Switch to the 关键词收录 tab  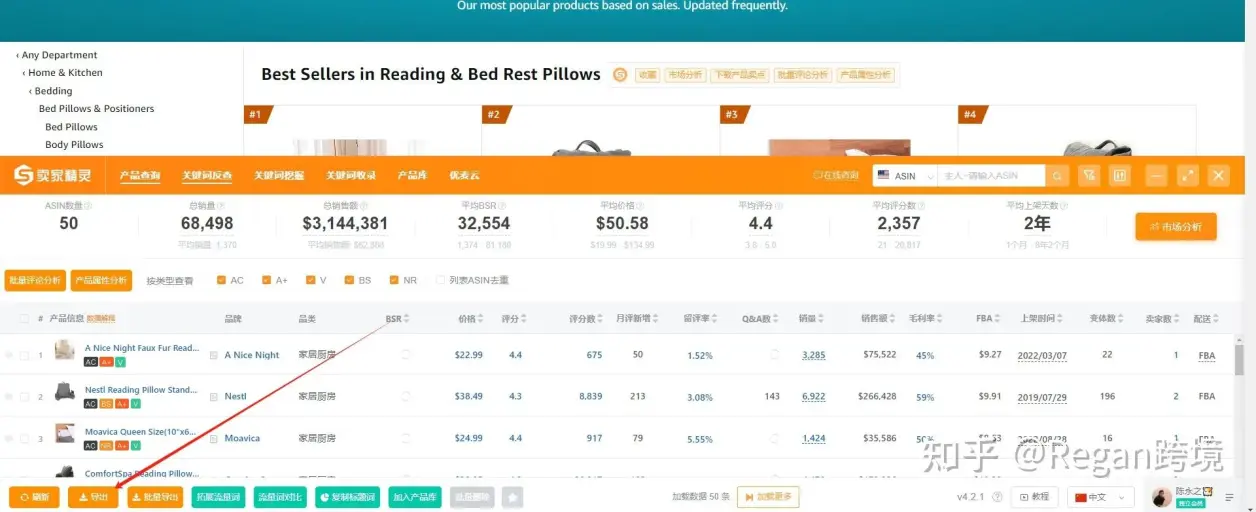[x=351, y=176]
